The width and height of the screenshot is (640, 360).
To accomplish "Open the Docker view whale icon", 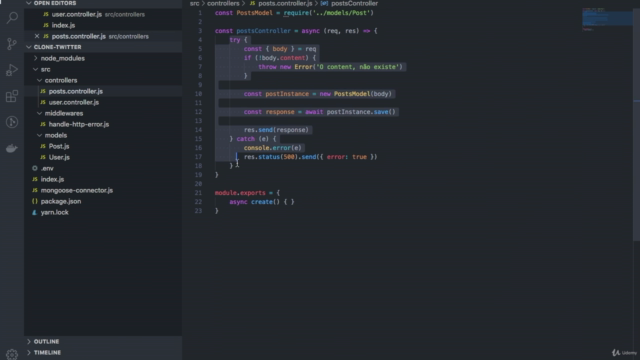I will pyautogui.click(x=12, y=148).
